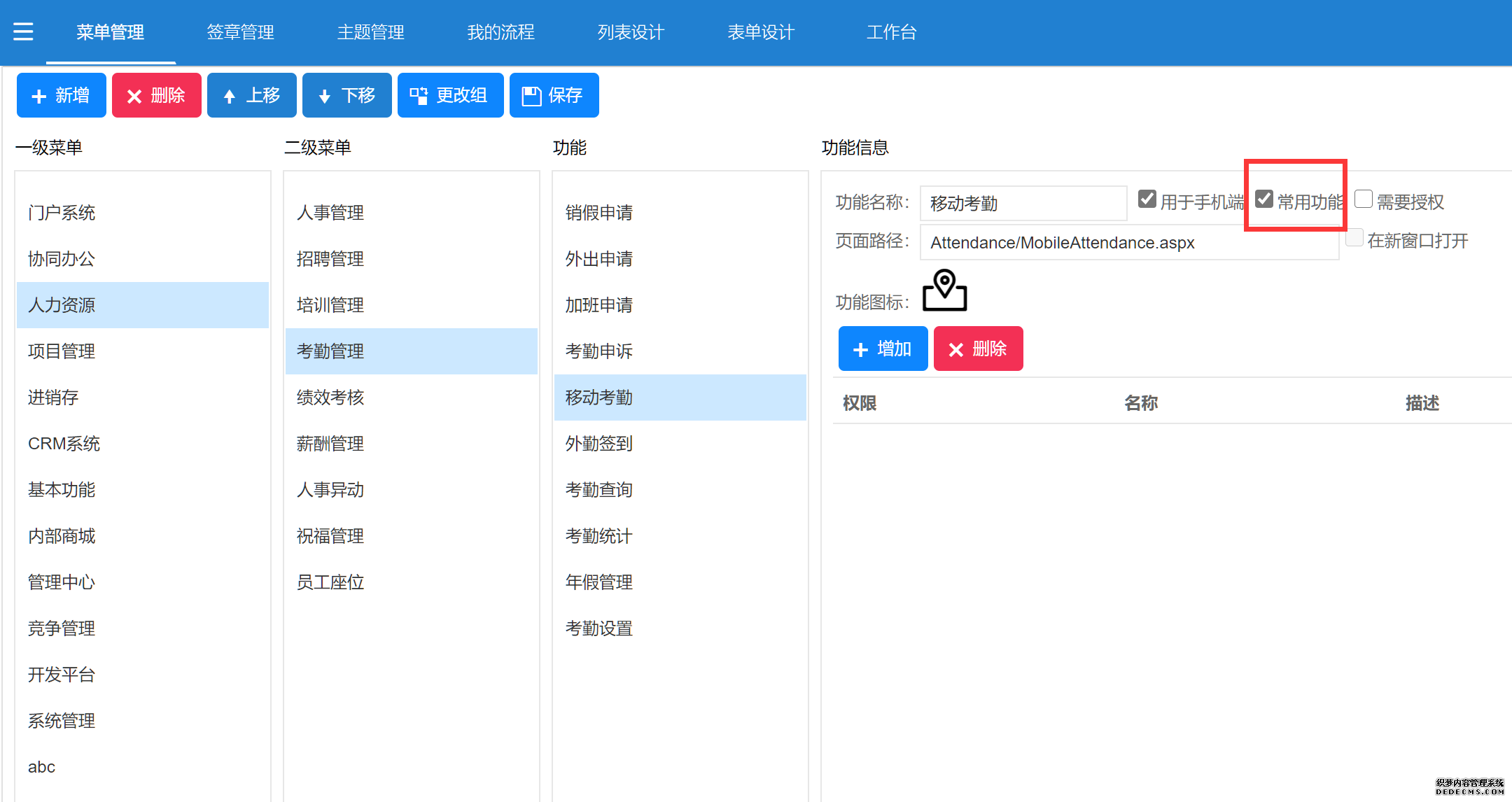Select 外勤签到 function

[680, 444]
